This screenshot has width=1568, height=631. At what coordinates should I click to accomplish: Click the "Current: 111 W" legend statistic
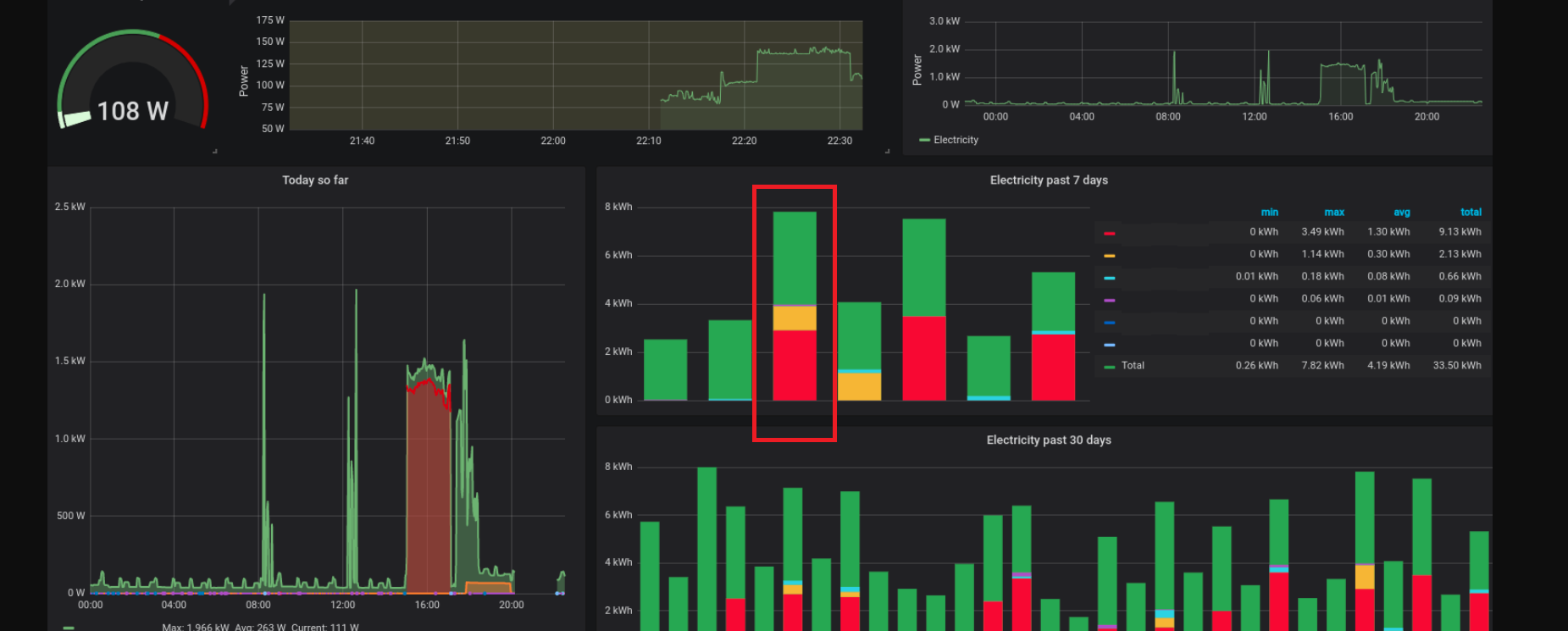(325, 627)
